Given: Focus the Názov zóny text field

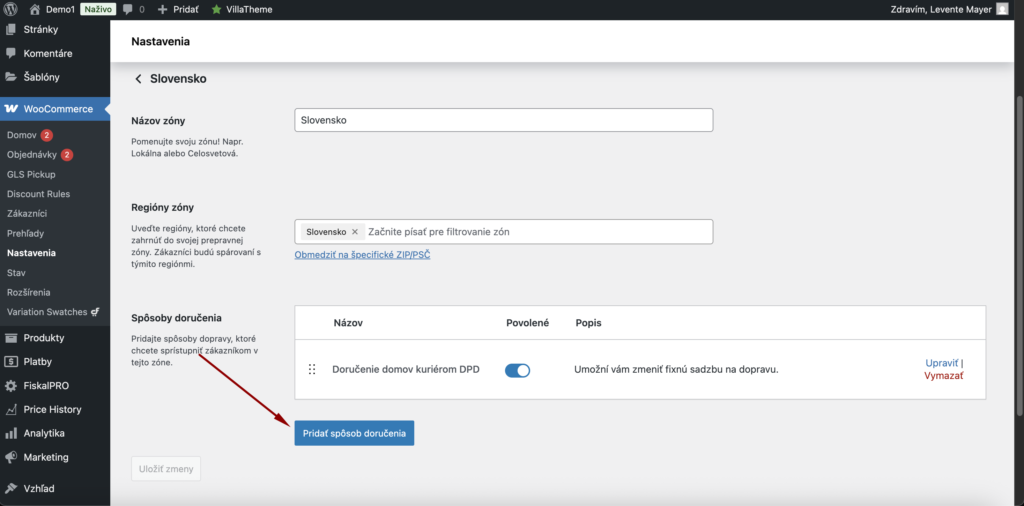Looking at the screenshot, I should point(503,120).
